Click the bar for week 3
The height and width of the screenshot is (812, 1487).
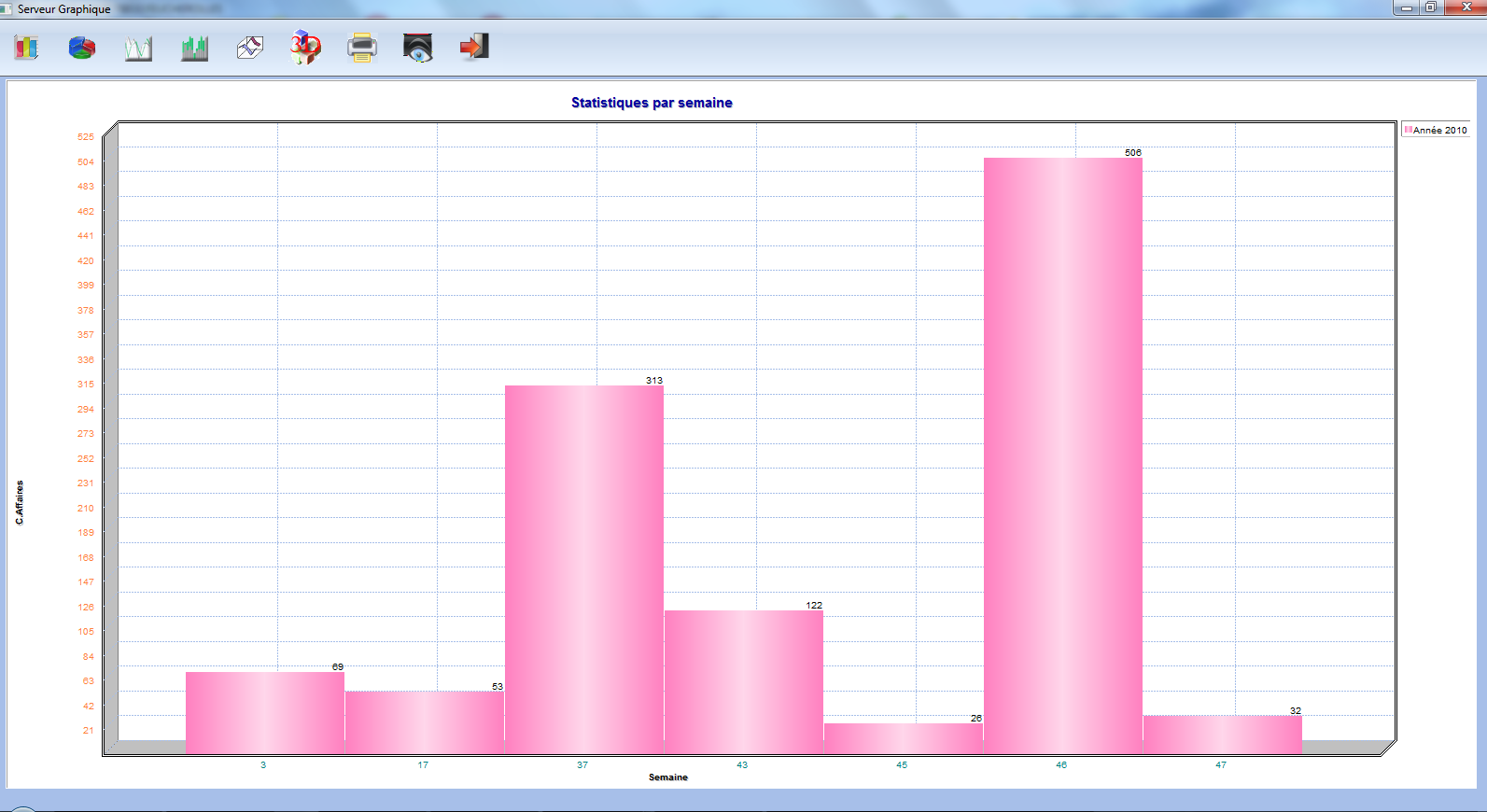coord(265,712)
